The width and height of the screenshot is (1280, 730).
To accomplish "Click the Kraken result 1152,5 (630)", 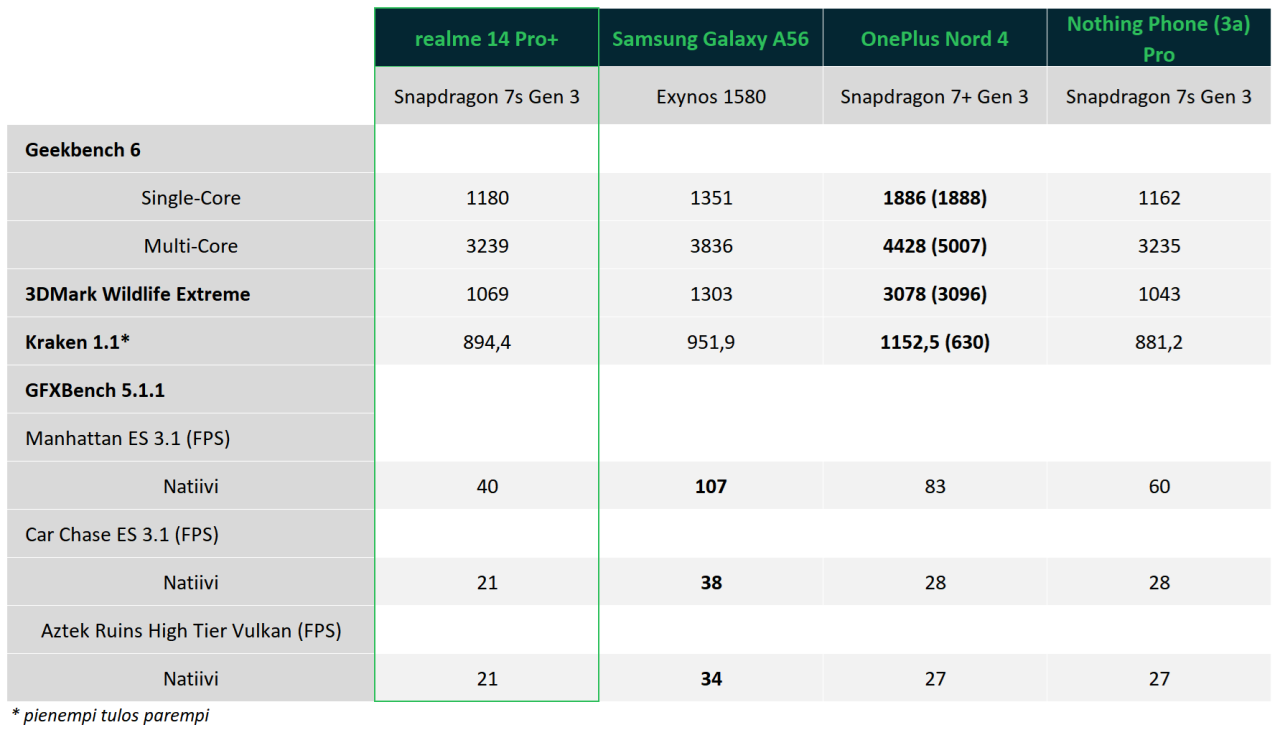I will 935,342.
